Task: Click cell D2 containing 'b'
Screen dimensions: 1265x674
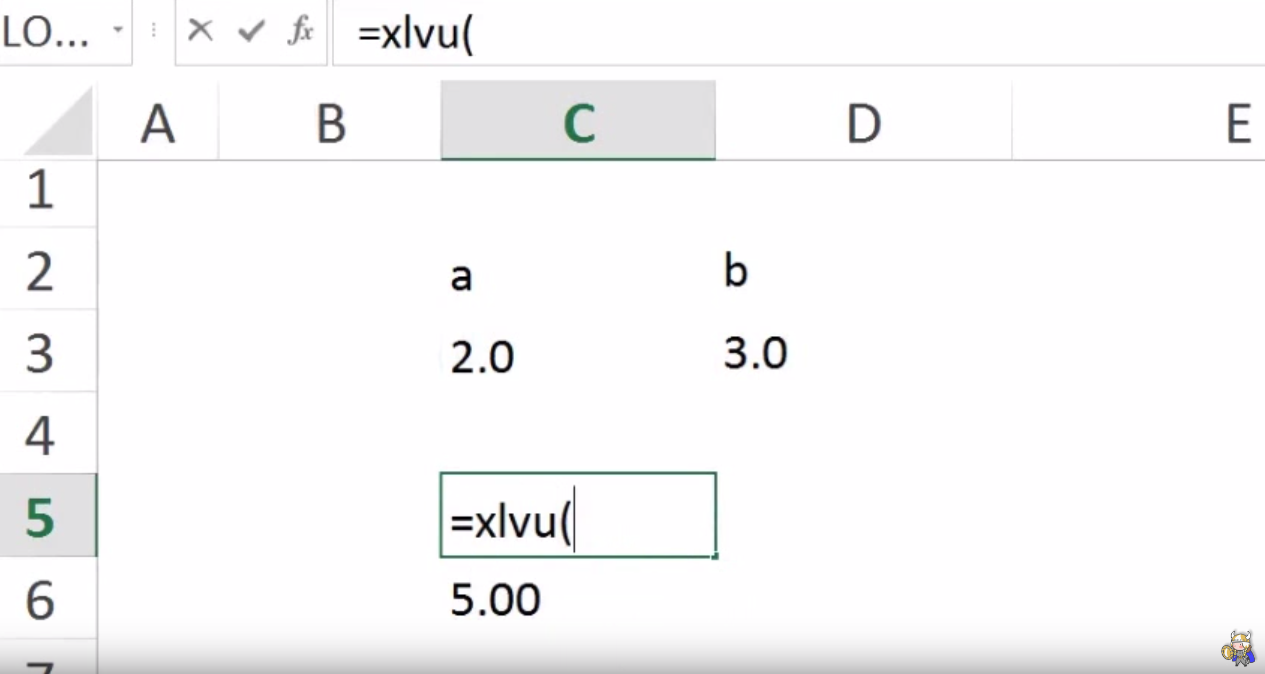Action: pyautogui.click(x=863, y=272)
